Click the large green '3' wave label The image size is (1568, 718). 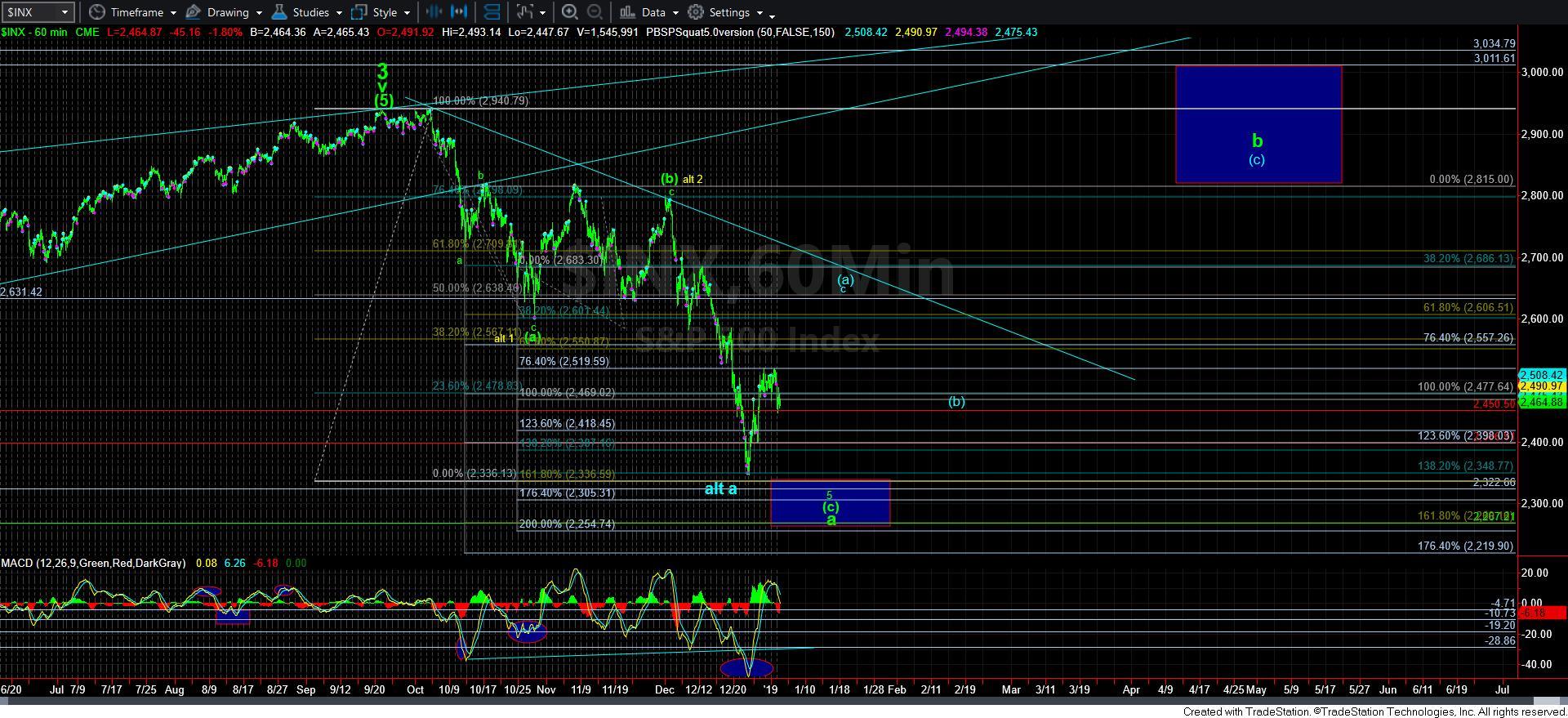point(381,71)
